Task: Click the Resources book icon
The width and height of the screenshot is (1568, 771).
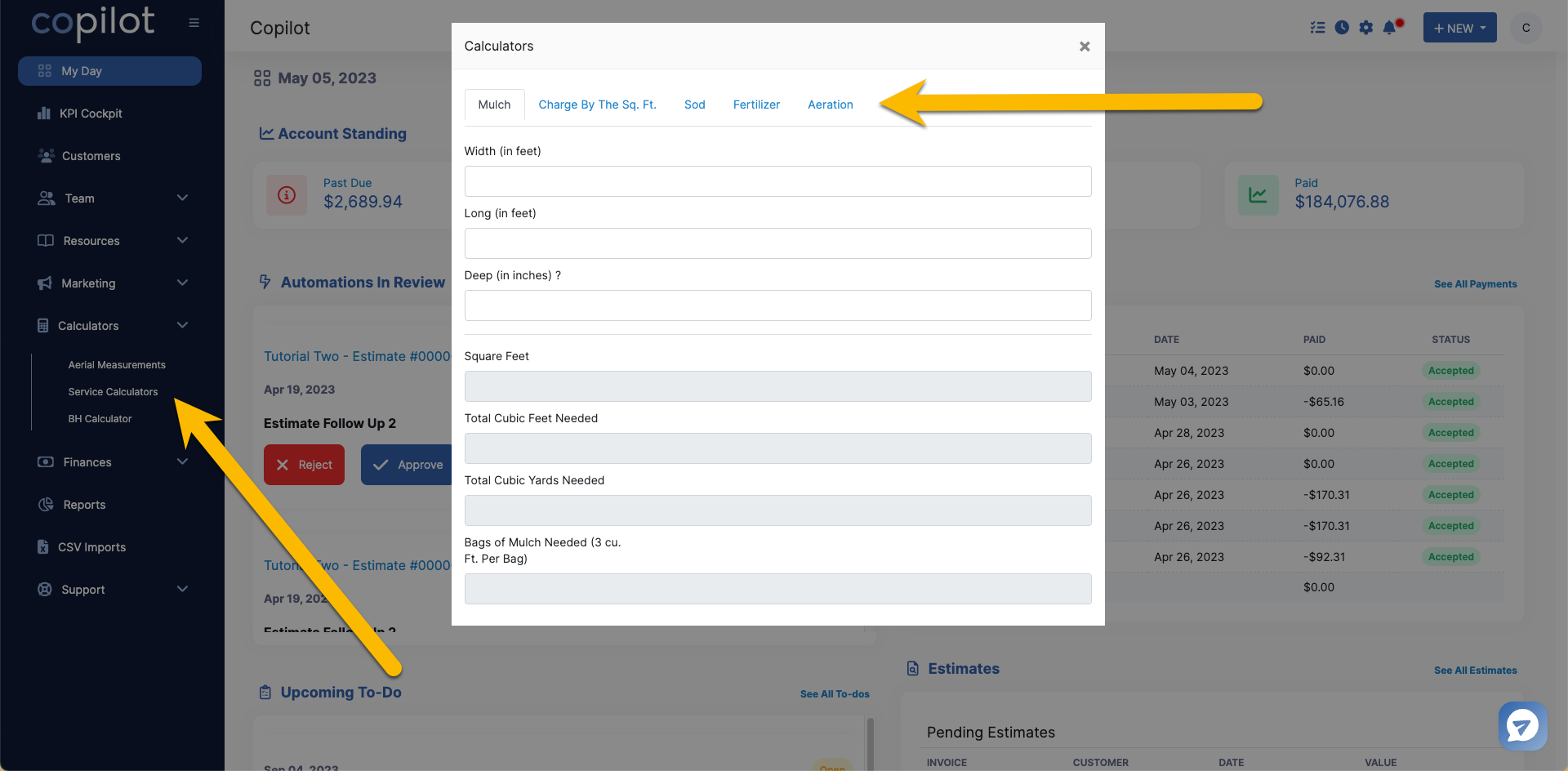Action: [x=46, y=241]
